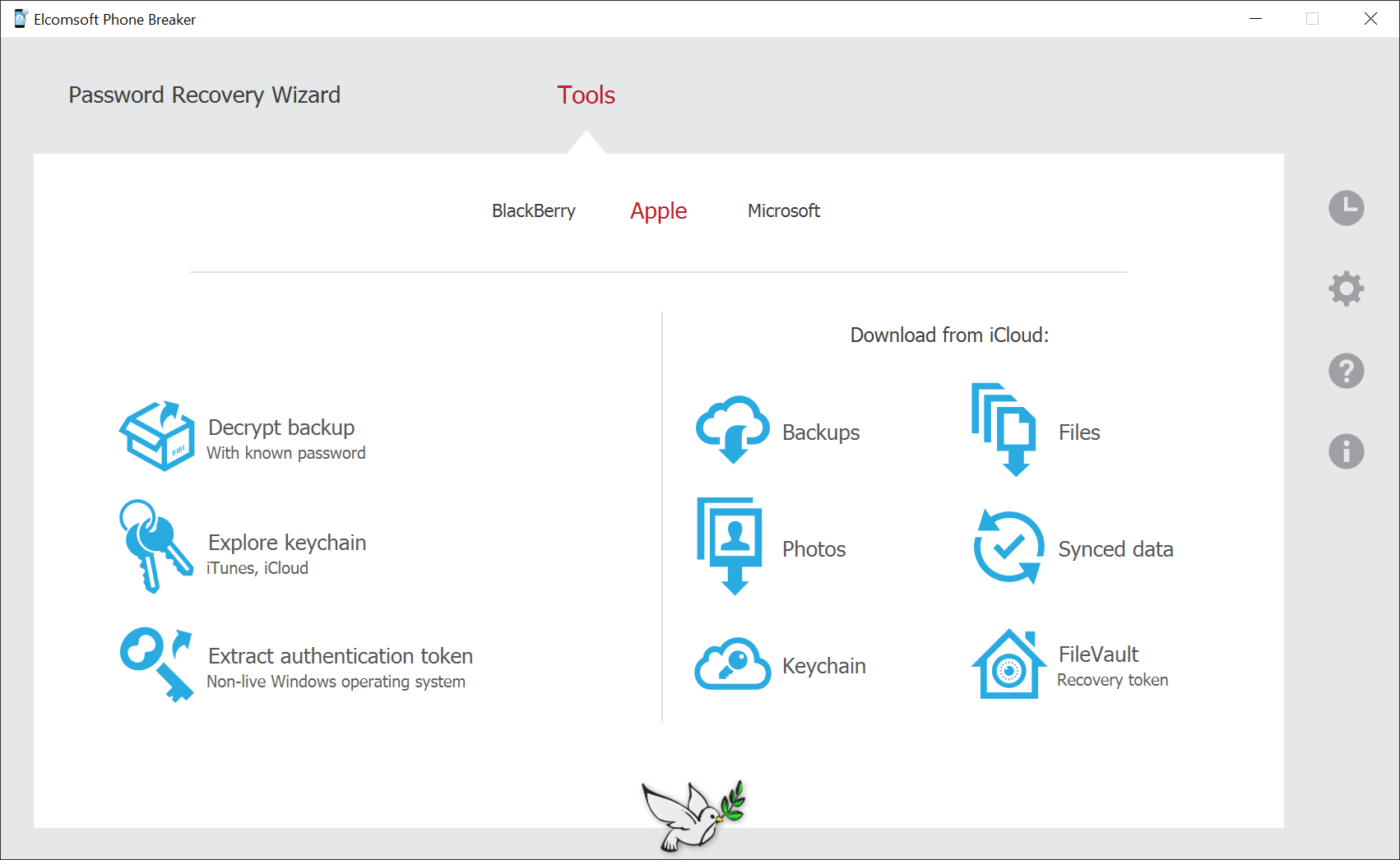This screenshot has height=860, width=1400.
Task: Click the white dove image at the bottom
Action: pos(694,816)
